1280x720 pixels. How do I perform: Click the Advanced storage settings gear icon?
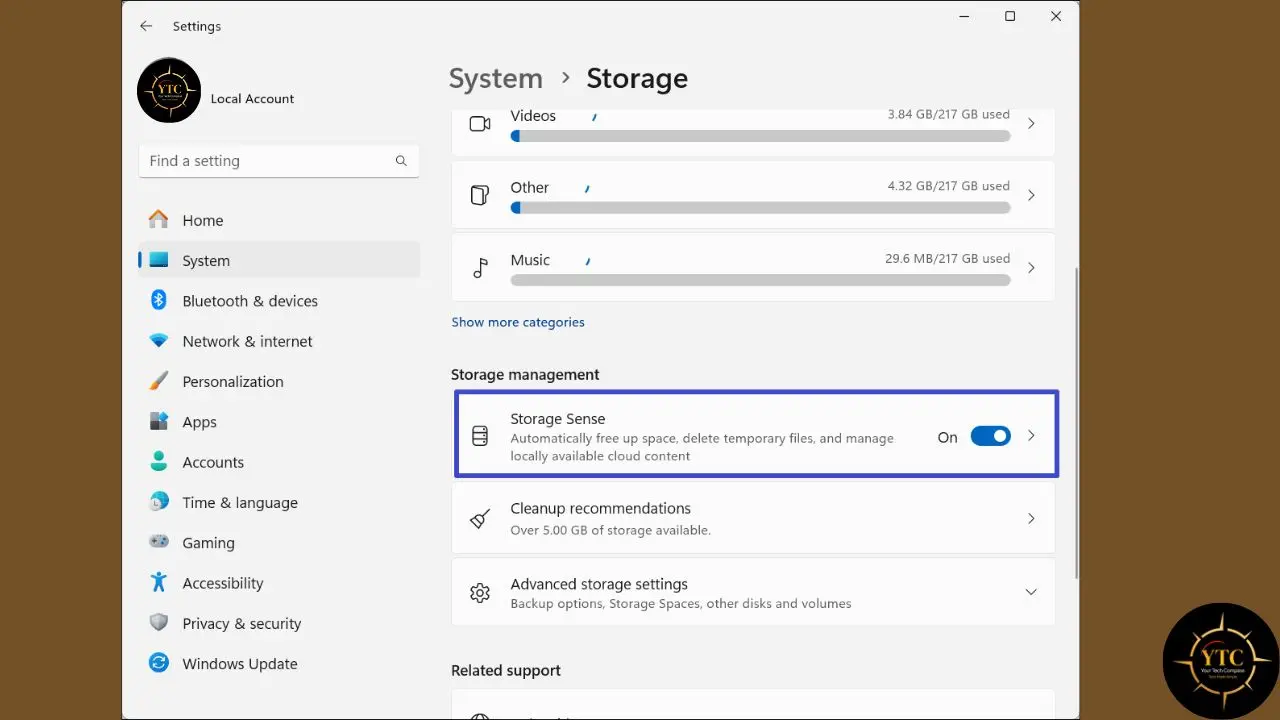point(480,593)
